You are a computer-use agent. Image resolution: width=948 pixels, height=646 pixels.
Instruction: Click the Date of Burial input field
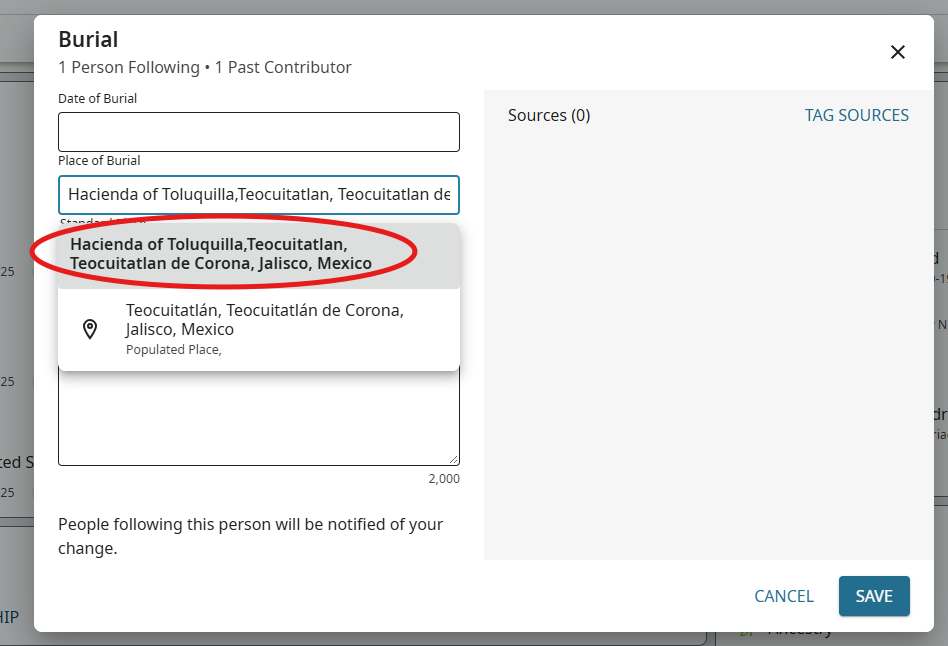pyautogui.click(x=259, y=132)
